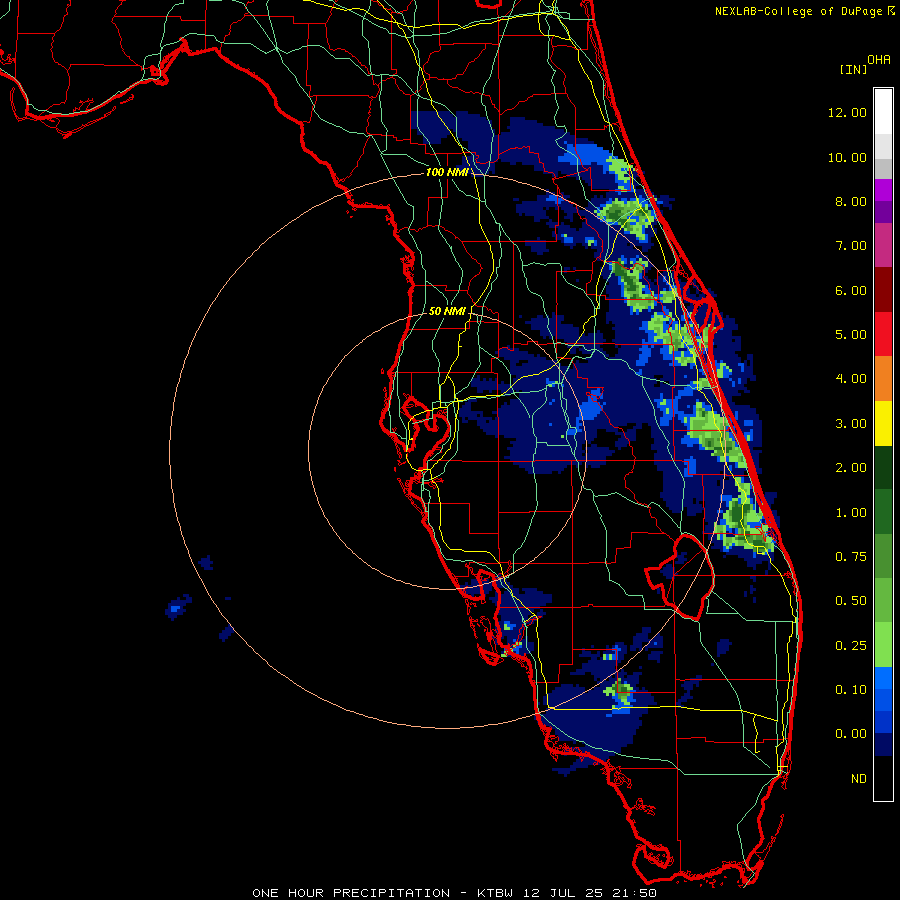Click the 100 NMI range ring label
The height and width of the screenshot is (900, 900).
point(447,172)
